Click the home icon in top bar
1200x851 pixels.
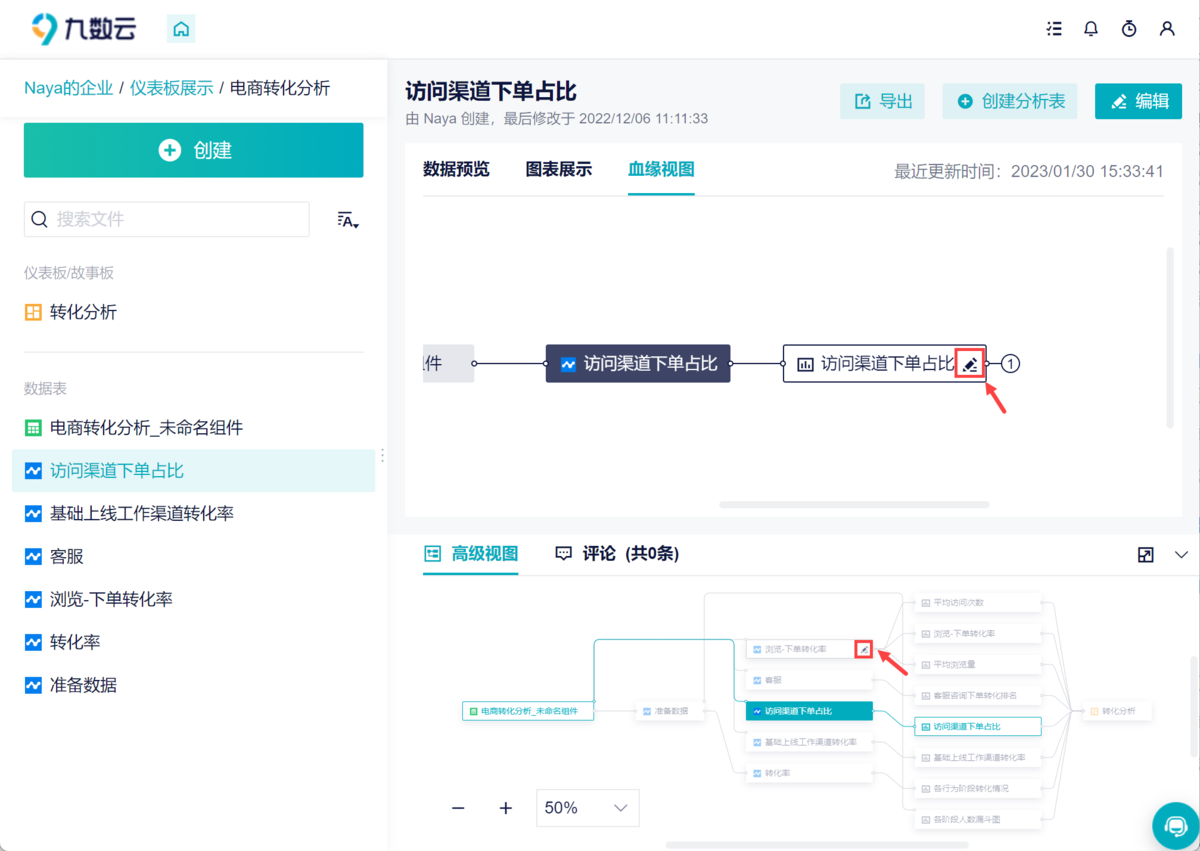(x=181, y=29)
